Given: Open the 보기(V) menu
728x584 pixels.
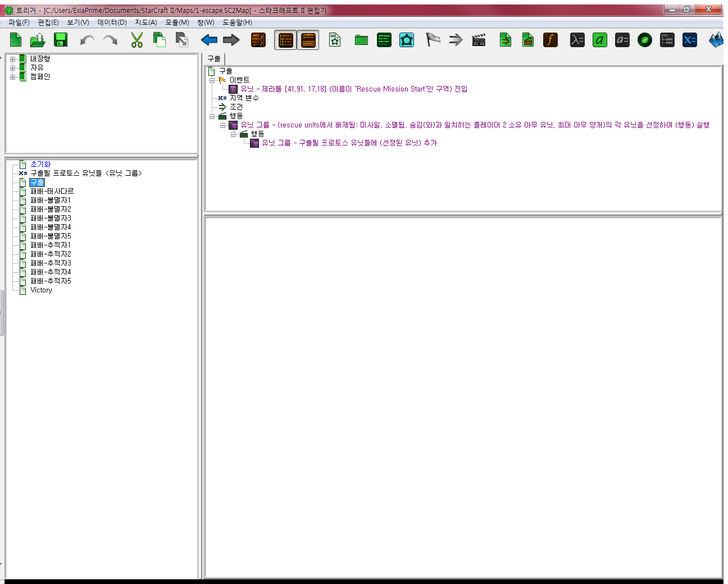Looking at the screenshot, I should 78,22.
